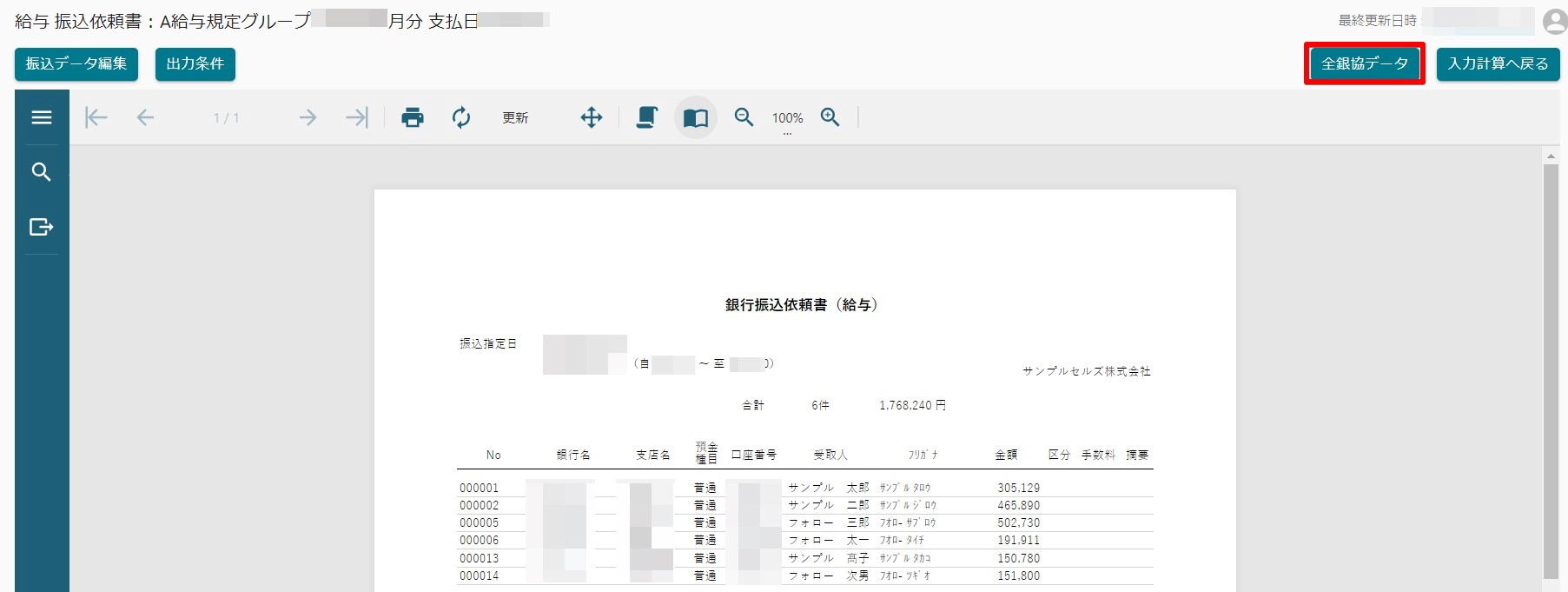
Task: Click the 口座番号 column header
Action: [x=754, y=455]
